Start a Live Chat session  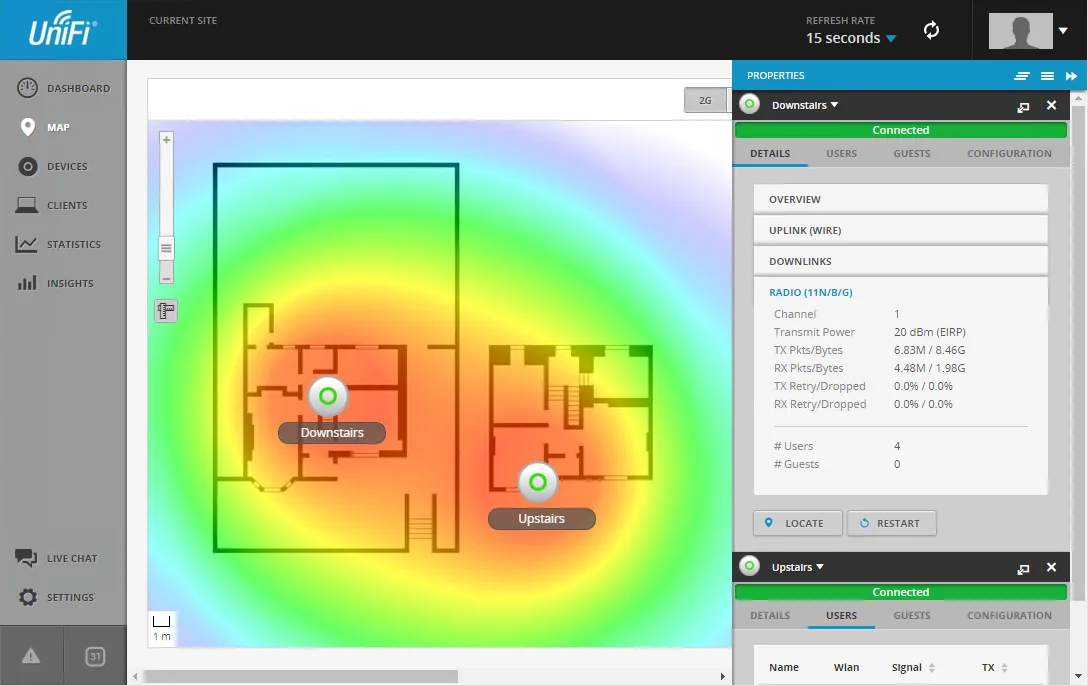tap(57, 558)
